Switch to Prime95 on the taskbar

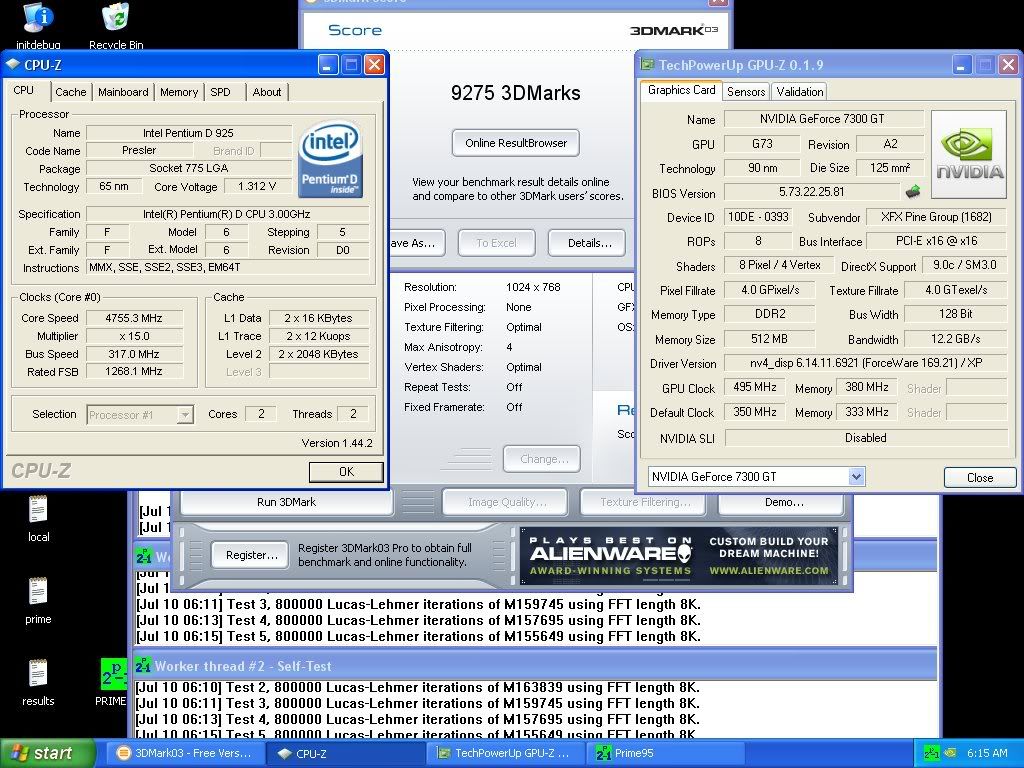[x=666, y=753]
